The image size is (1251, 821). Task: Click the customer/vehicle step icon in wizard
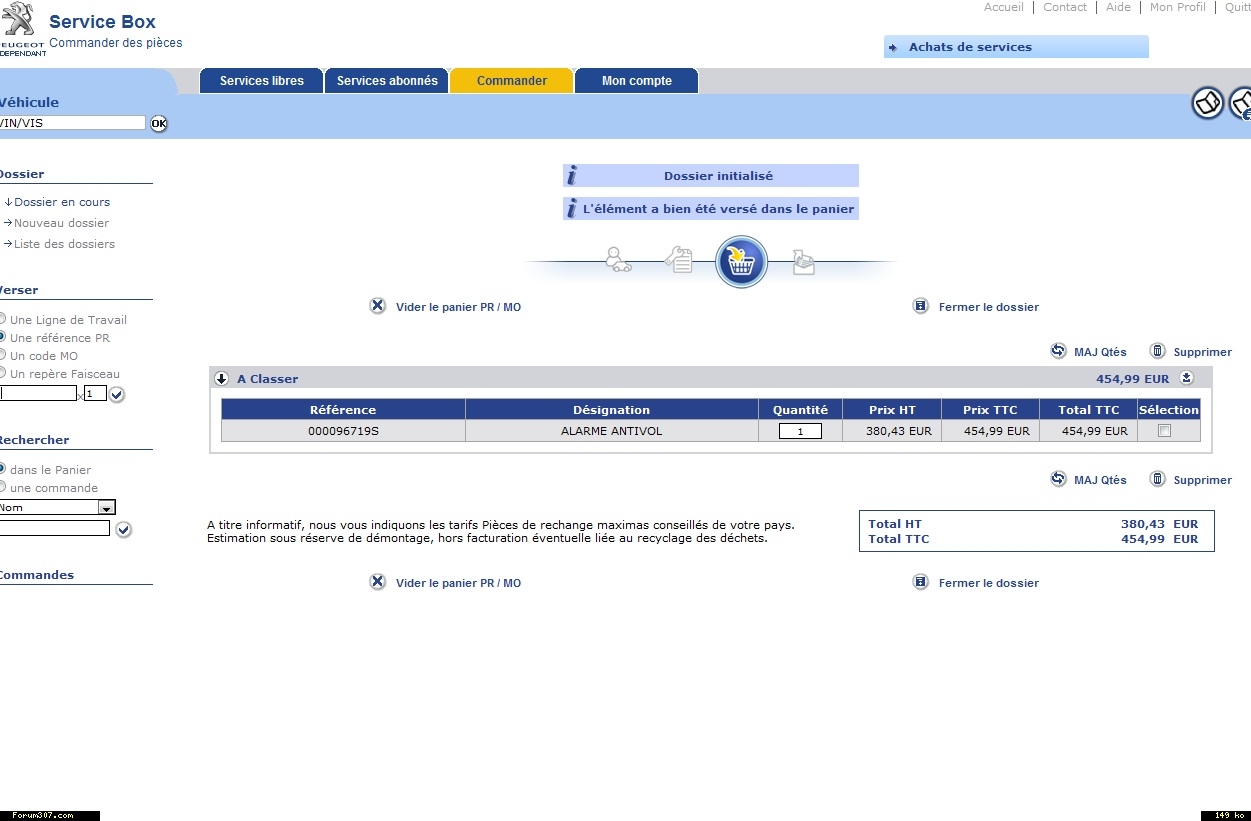point(618,261)
